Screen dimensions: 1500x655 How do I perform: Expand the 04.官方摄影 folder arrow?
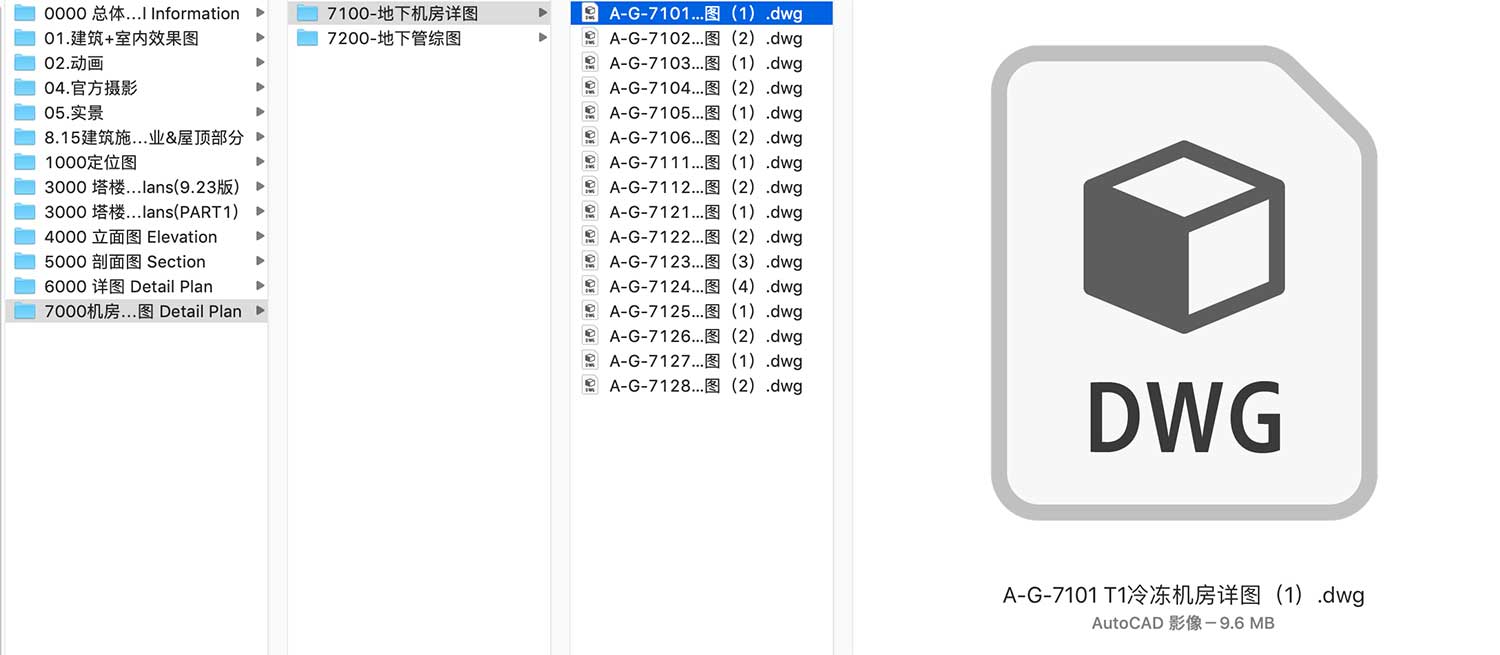260,88
